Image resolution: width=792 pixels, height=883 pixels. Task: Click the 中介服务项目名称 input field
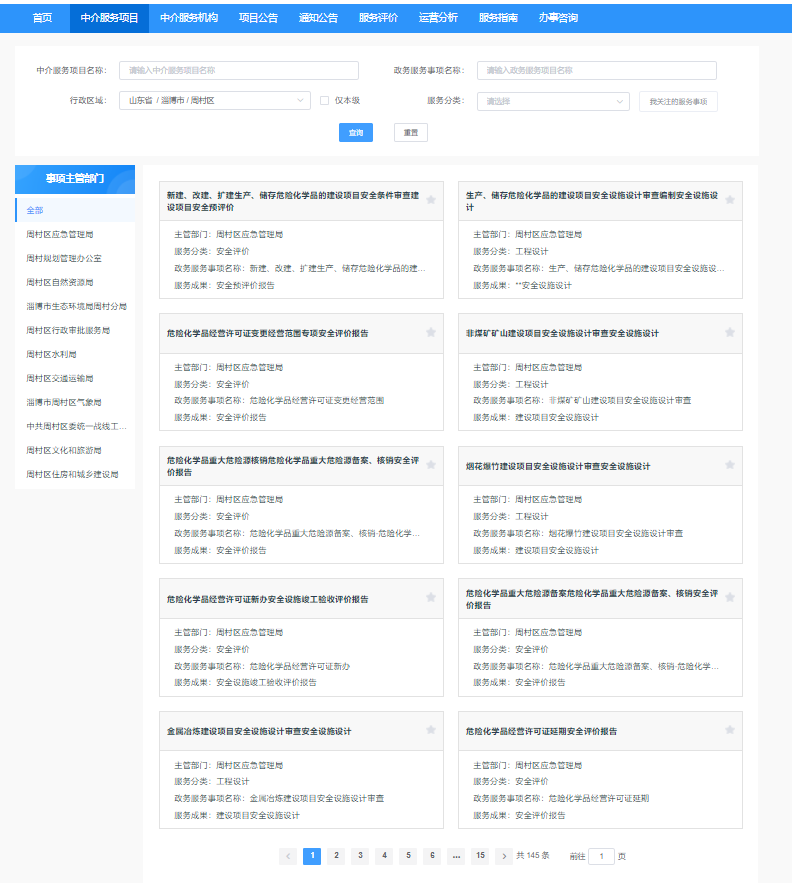point(238,70)
